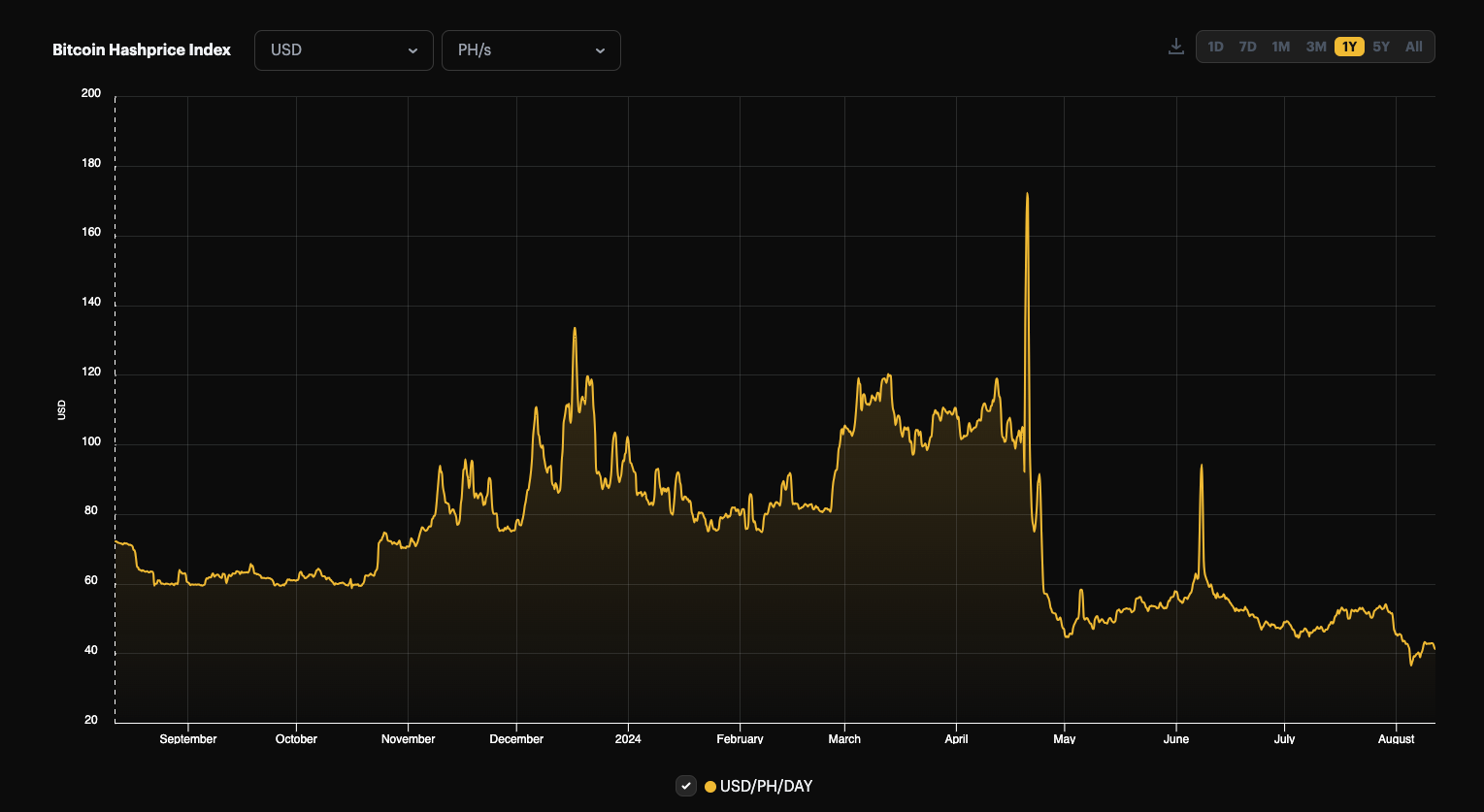Image resolution: width=1484 pixels, height=812 pixels.
Task: Open the PH/s unit dropdown
Action: point(531,49)
